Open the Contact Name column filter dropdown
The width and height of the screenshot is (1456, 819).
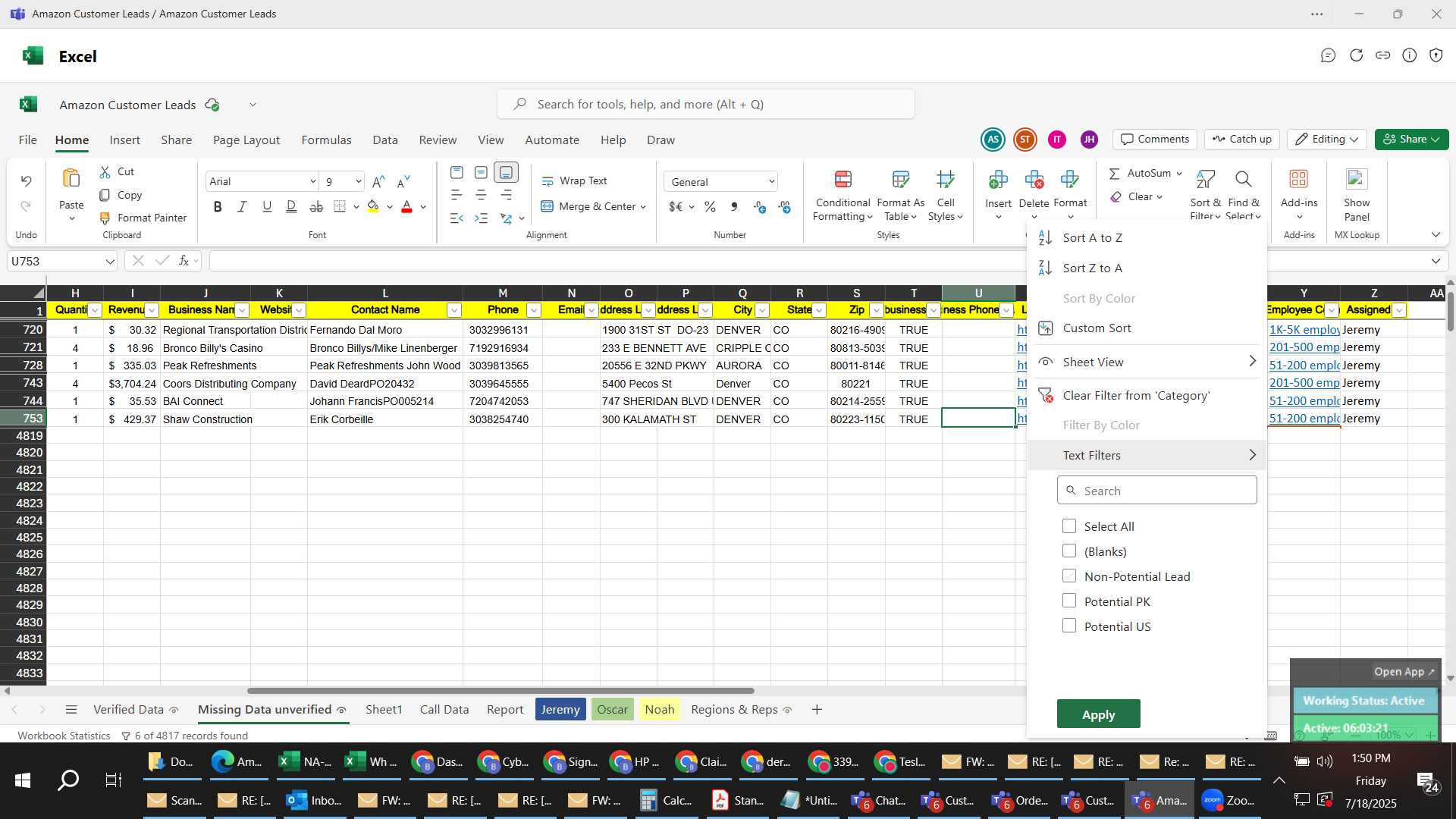click(453, 310)
